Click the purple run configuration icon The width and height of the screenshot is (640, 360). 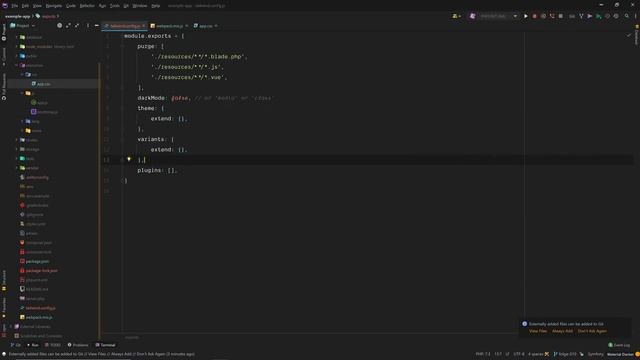tap(472, 16)
